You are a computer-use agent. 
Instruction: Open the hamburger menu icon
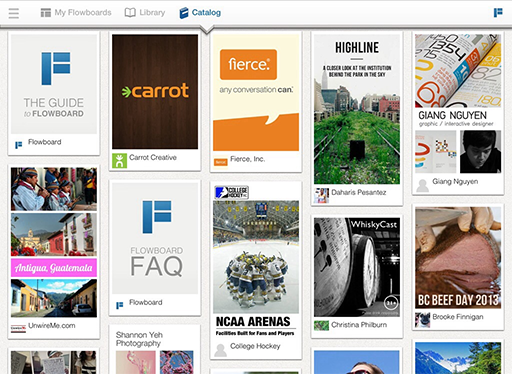pyautogui.click(x=14, y=13)
